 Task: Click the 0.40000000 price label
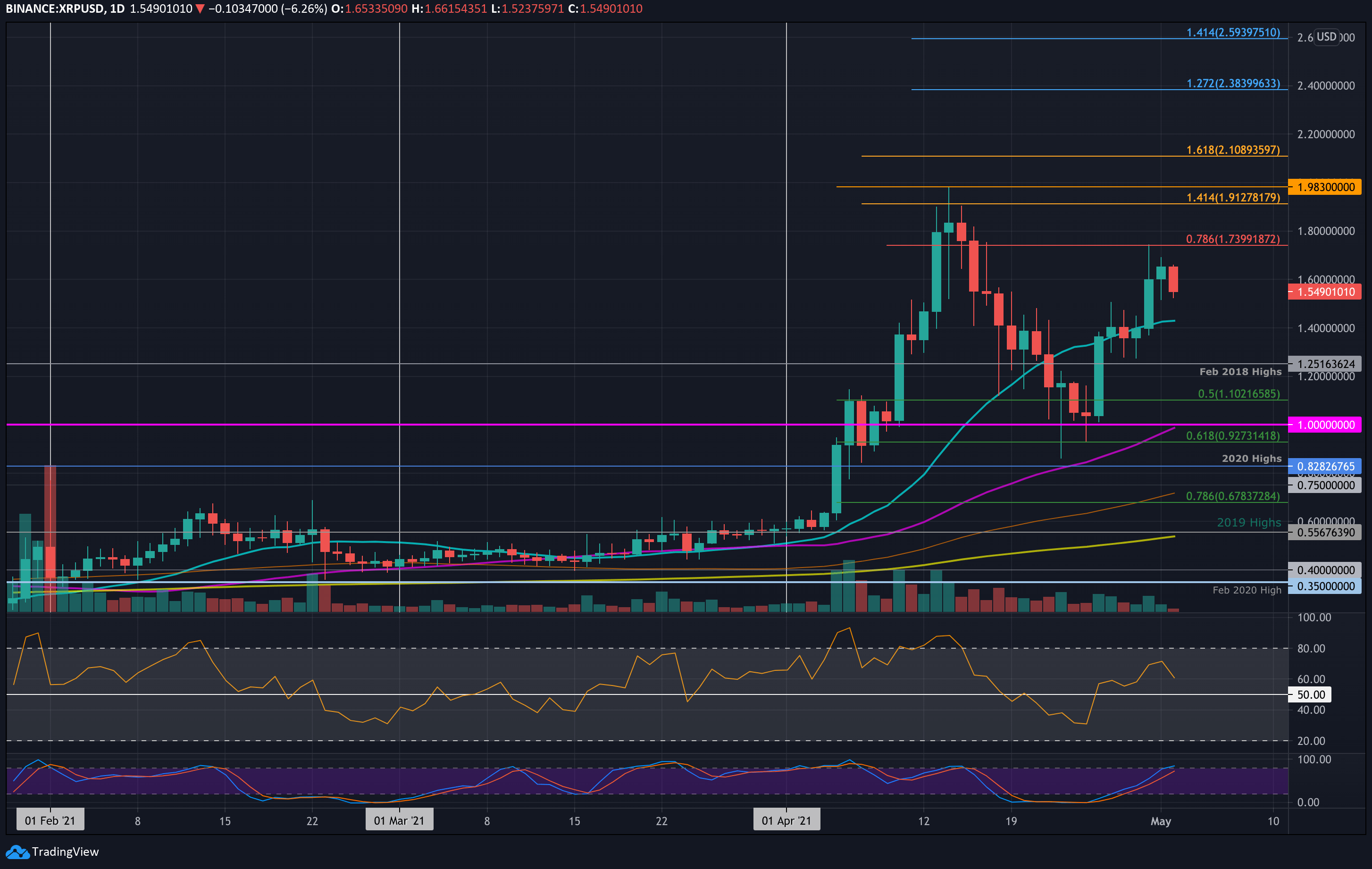point(1325,570)
